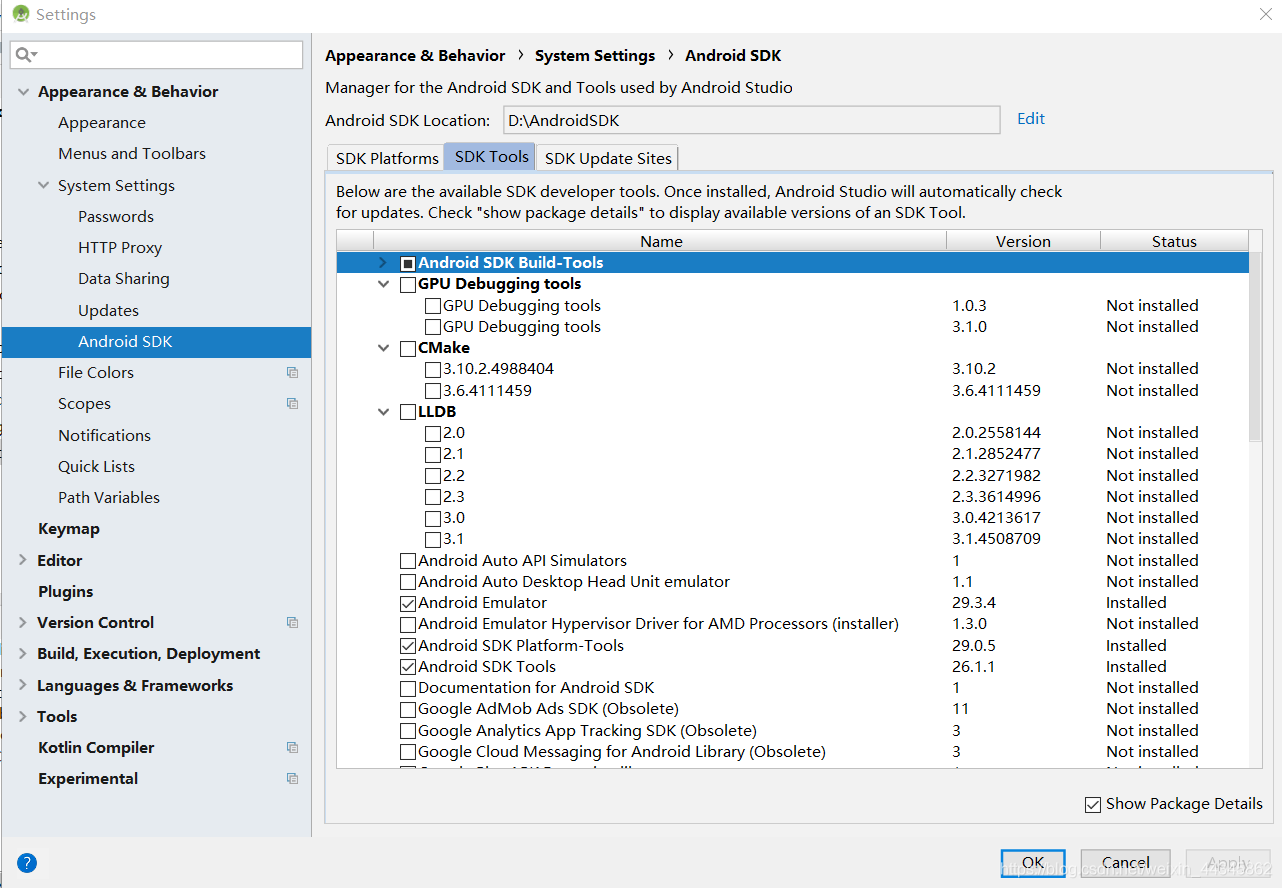Viewport: 1282px width, 888px height.
Task: Open Notifications settings
Action: click(x=104, y=436)
